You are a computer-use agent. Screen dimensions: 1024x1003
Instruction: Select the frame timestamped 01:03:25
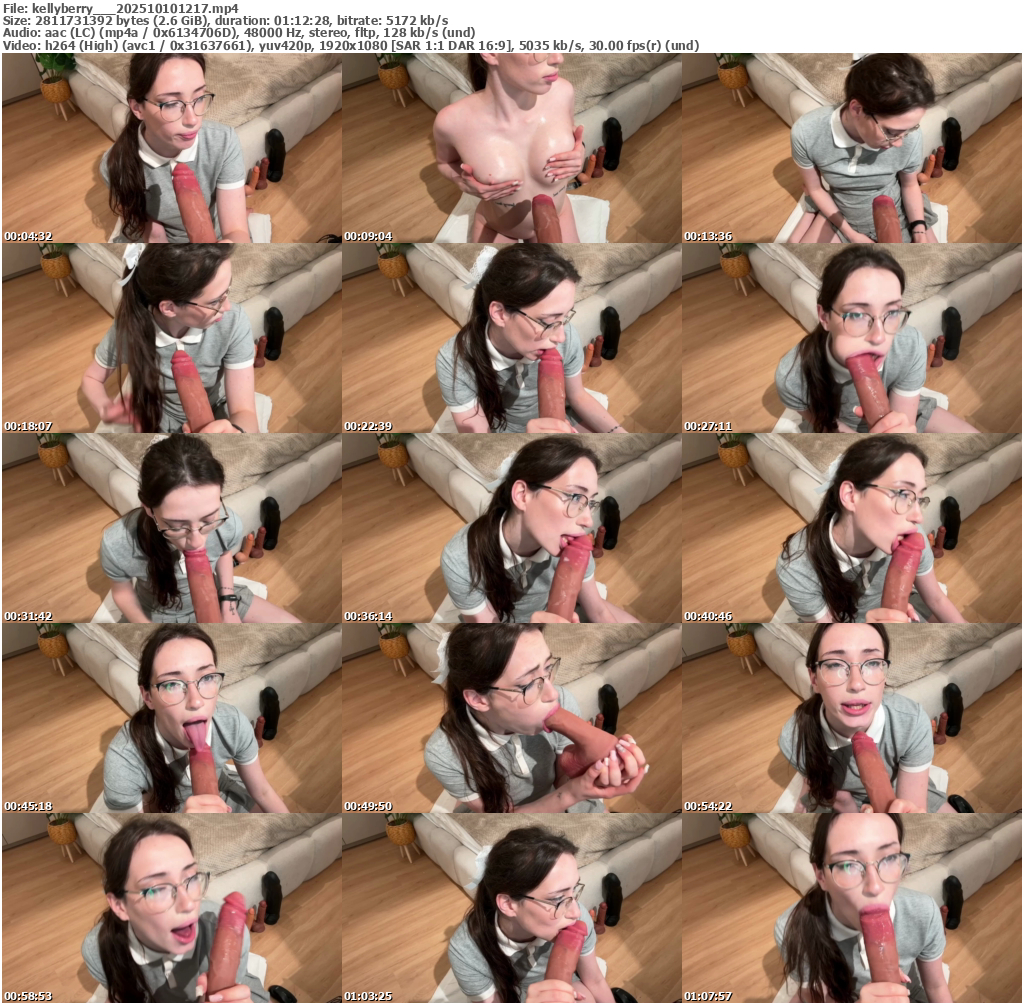click(511, 907)
